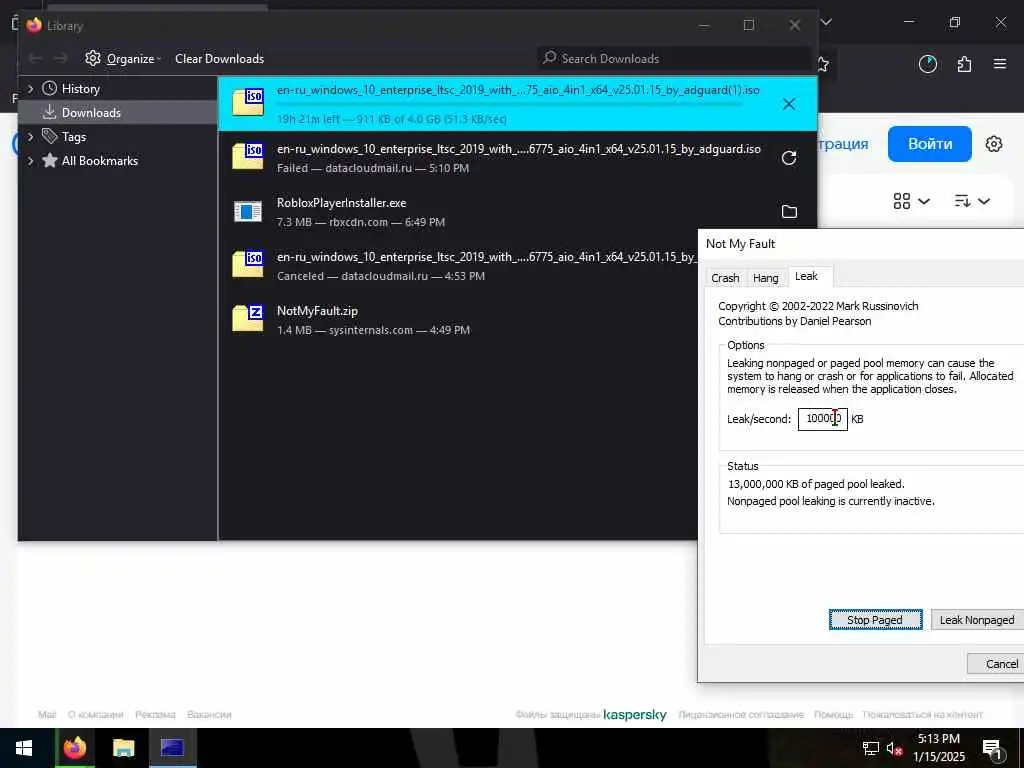The width and height of the screenshot is (1024, 768).
Task: Click the Firefox downloads progress indicator icon
Action: (927, 64)
